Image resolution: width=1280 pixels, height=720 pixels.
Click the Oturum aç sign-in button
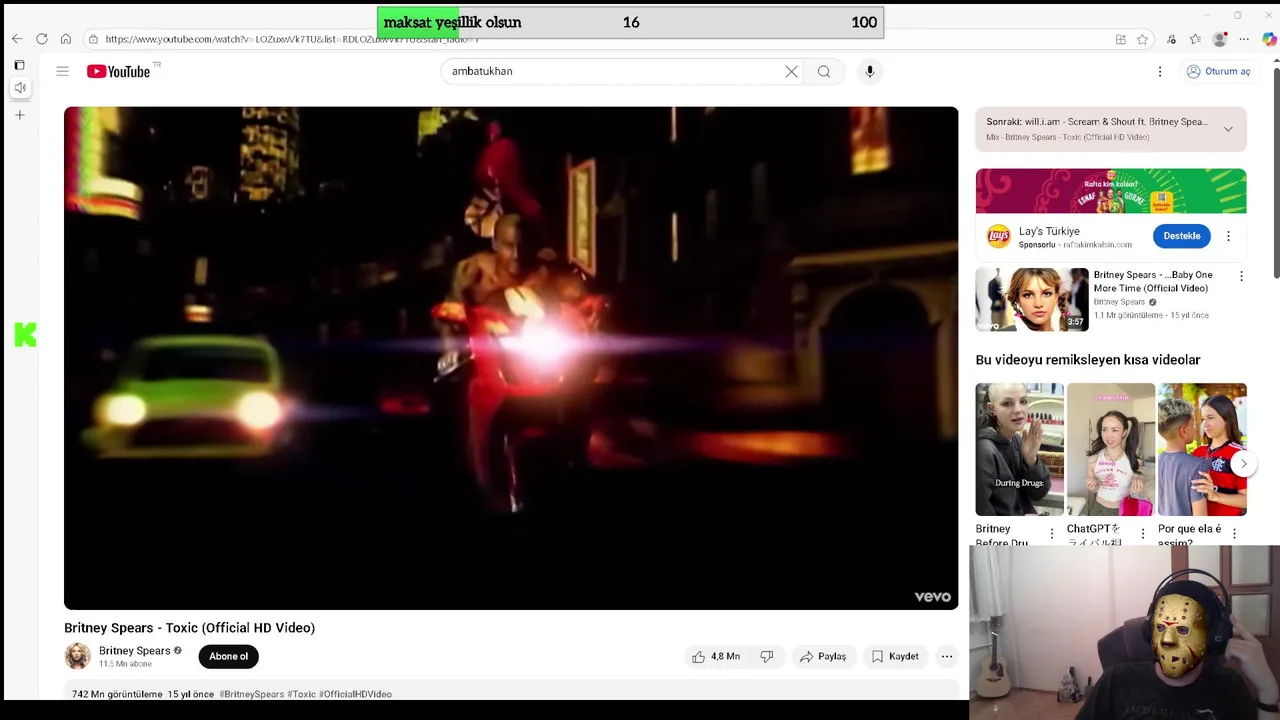[x=1217, y=71]
